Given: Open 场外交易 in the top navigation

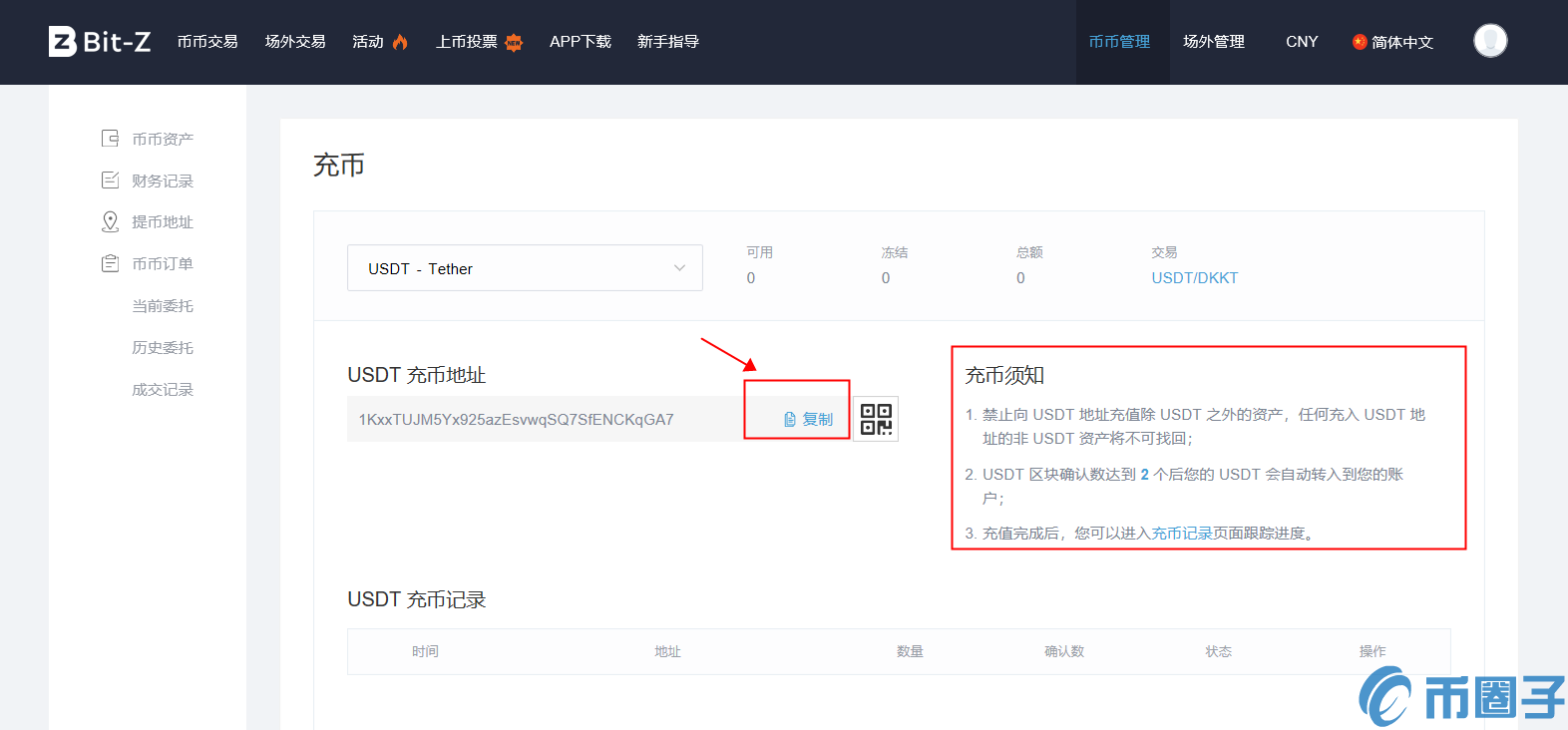Looking at the screenshot, I should (x=295, y=42).
